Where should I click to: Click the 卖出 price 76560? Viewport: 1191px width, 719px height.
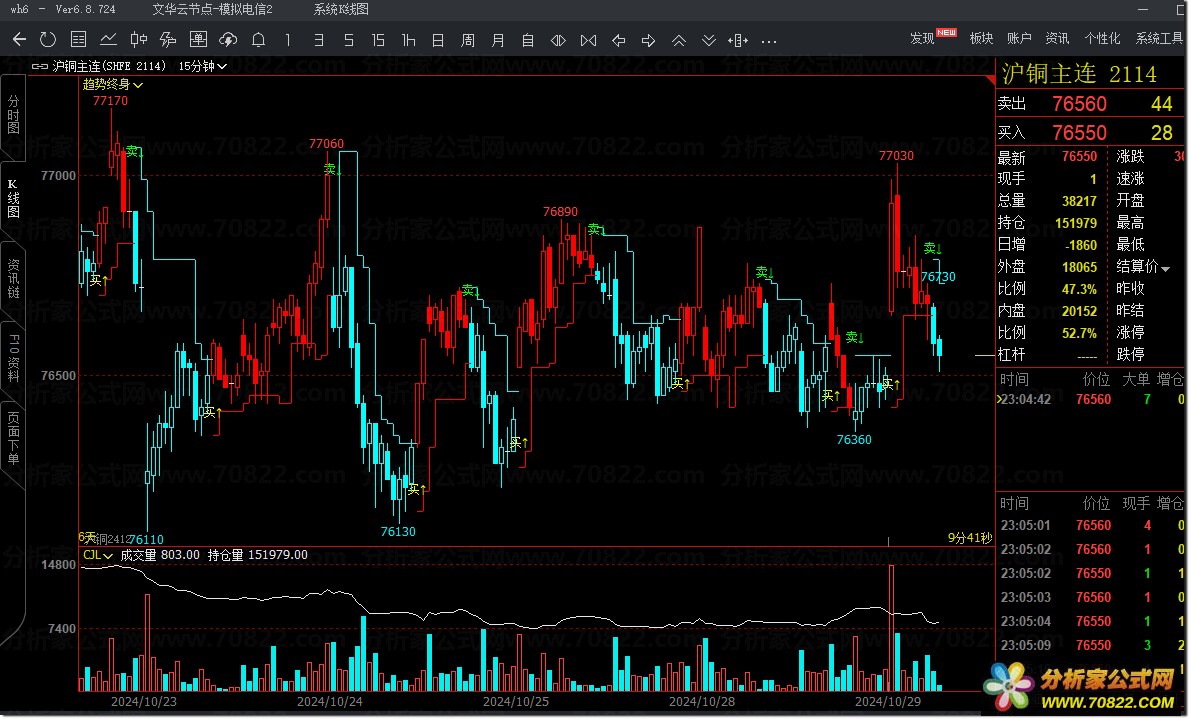pos(1079,103)
